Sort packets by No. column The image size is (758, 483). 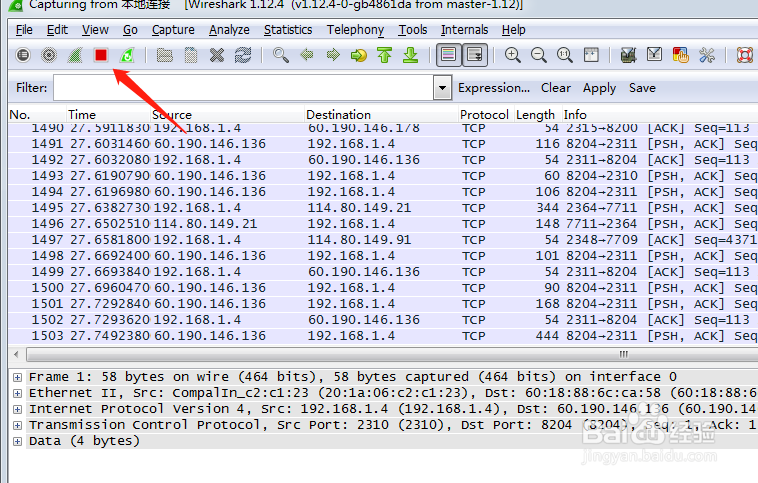pos(37,115)
